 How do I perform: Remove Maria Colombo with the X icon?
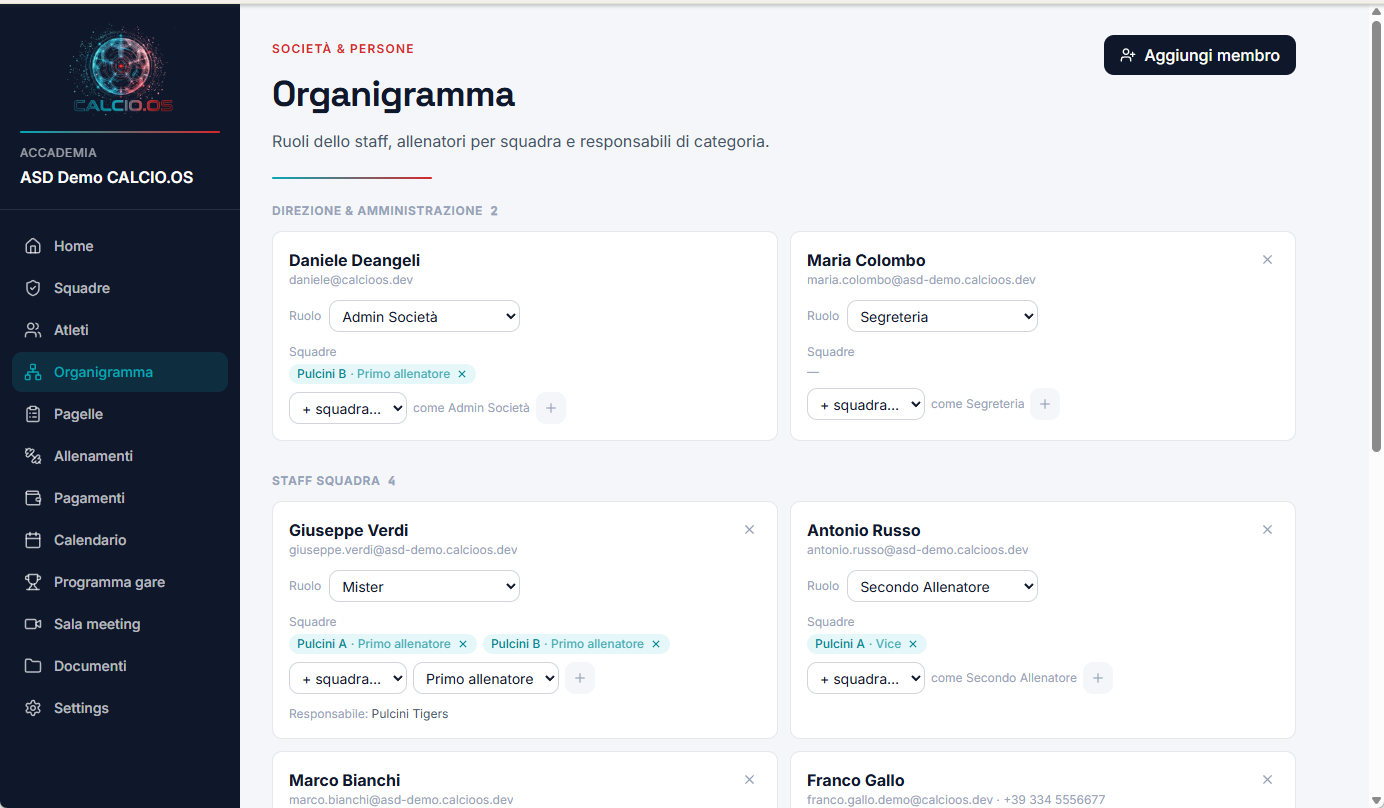pos(1267,260)
